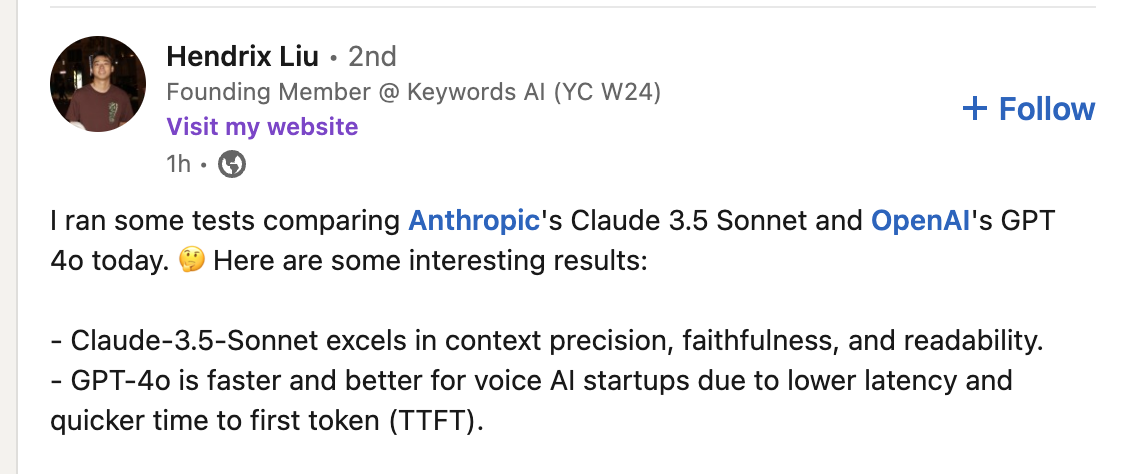Click the gray left page margin strip

point(8,237)
